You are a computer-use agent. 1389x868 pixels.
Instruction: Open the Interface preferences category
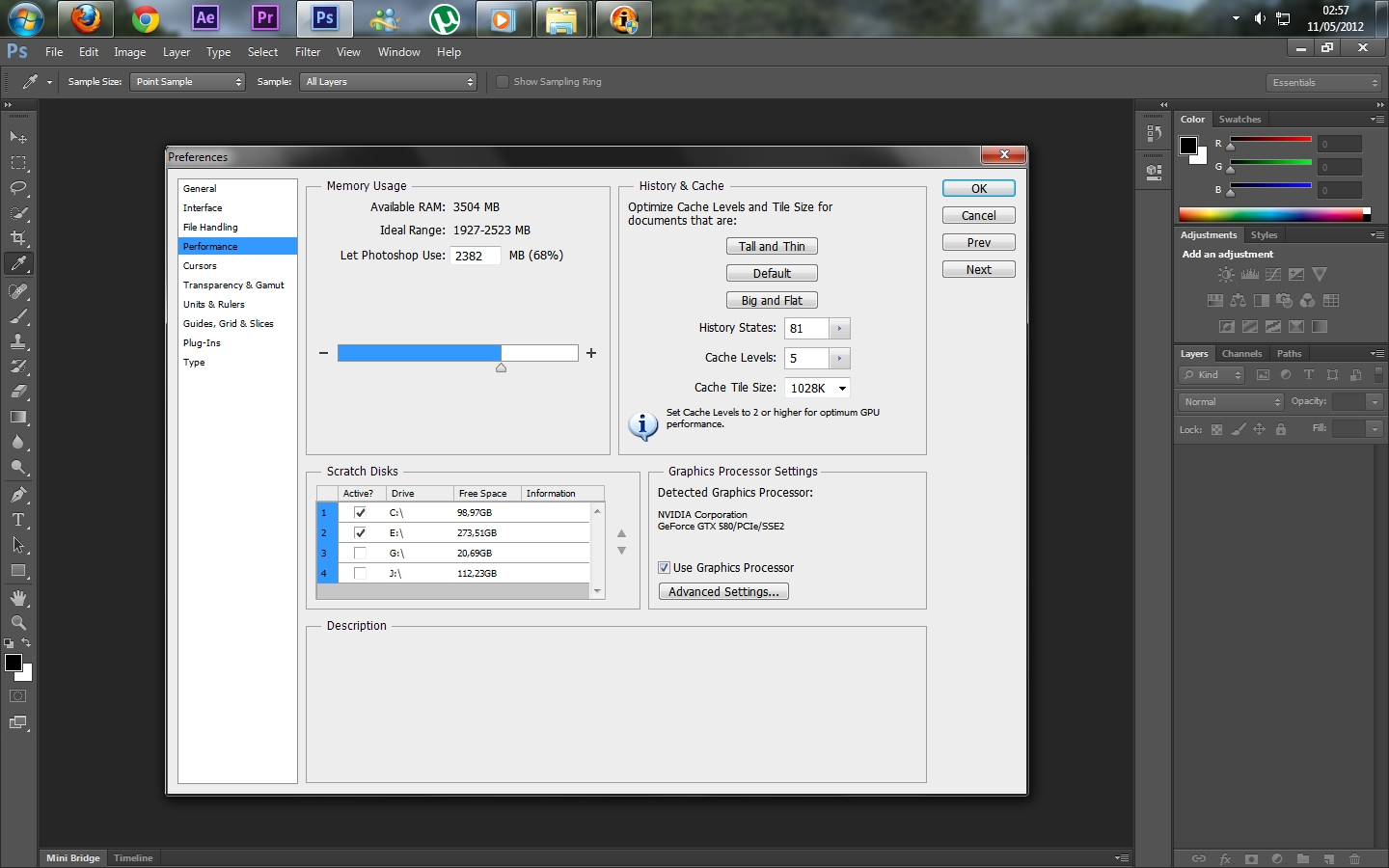point(203,208)
